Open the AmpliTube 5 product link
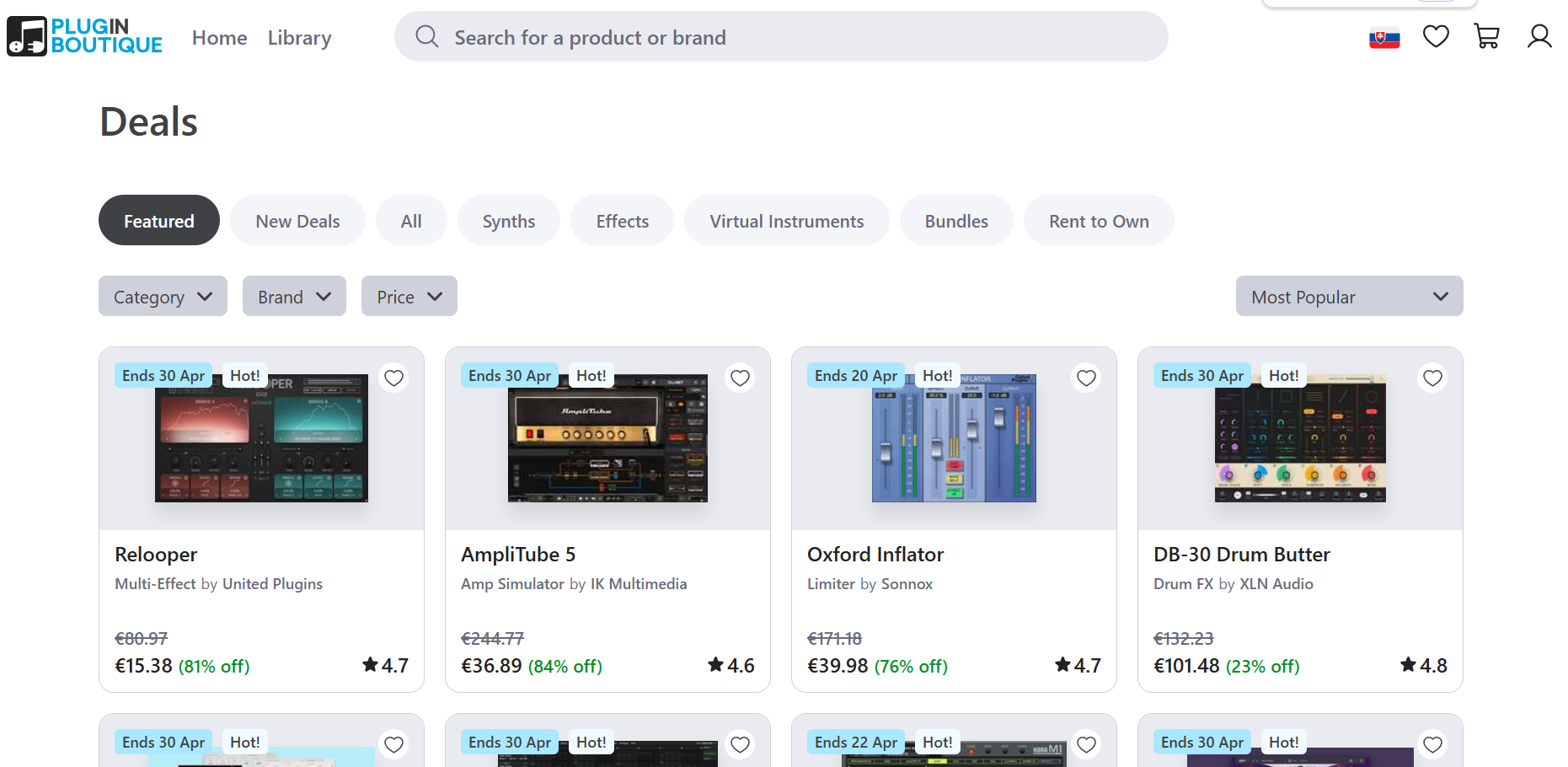1568x767 pixels. pos(518,554)
